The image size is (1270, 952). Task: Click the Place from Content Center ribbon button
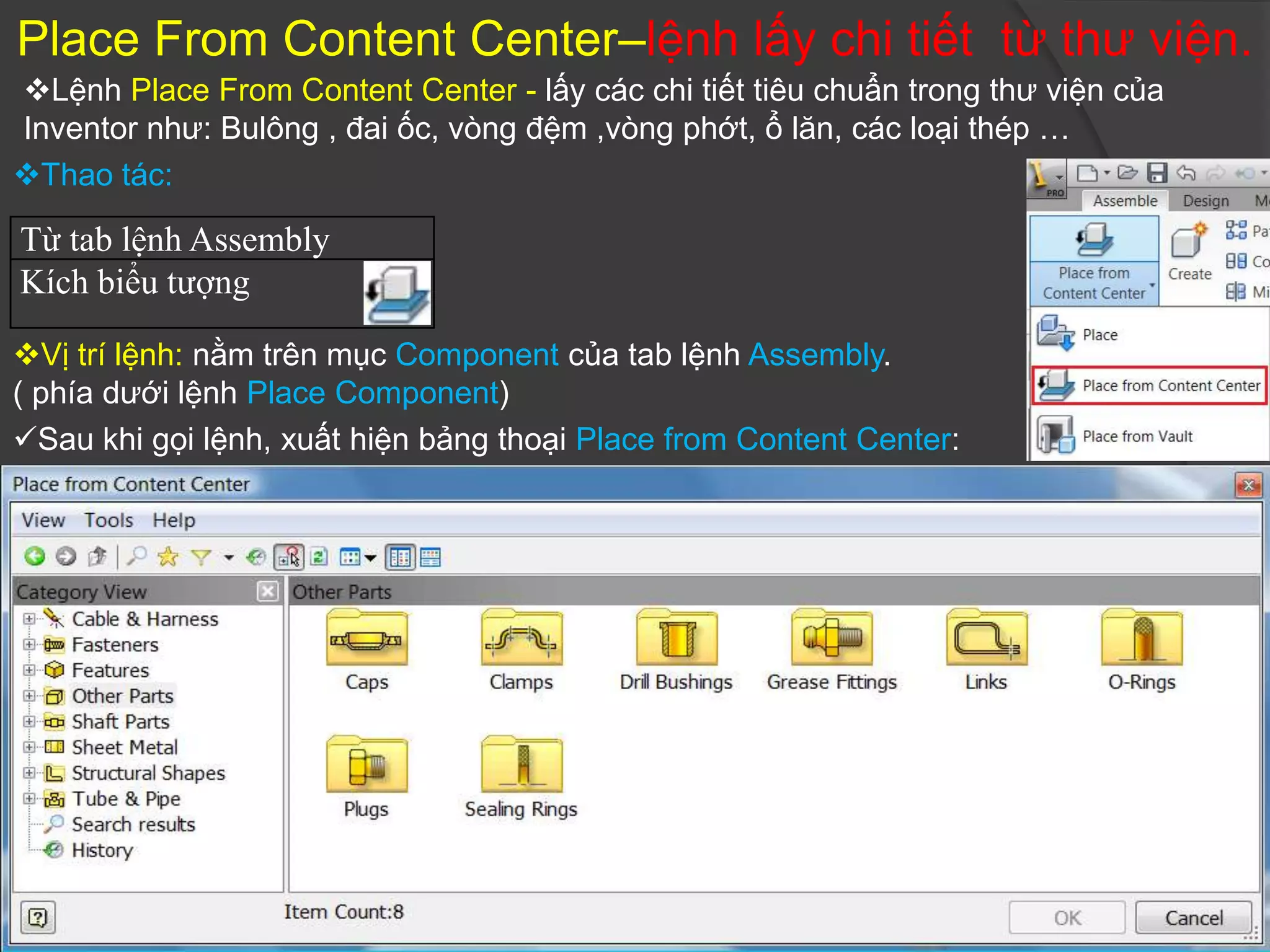1094,239
